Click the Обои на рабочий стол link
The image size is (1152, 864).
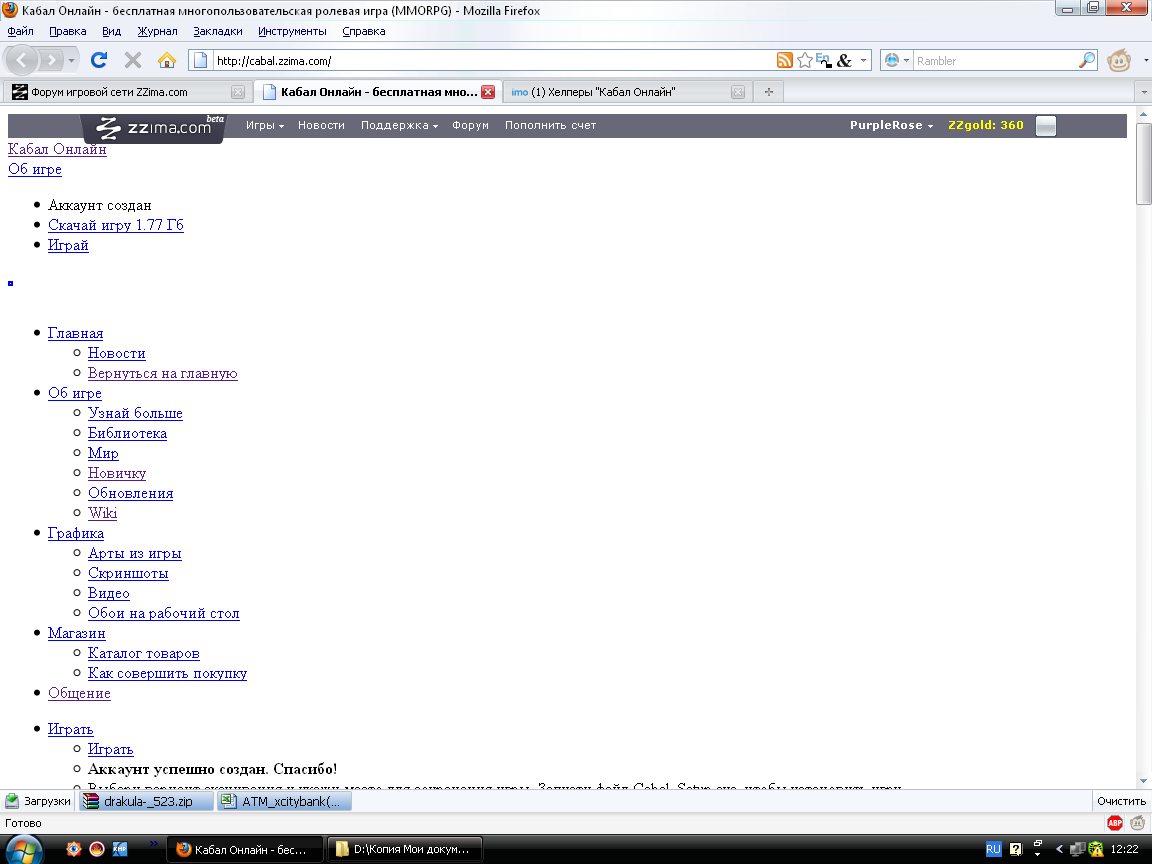[163, 613]
